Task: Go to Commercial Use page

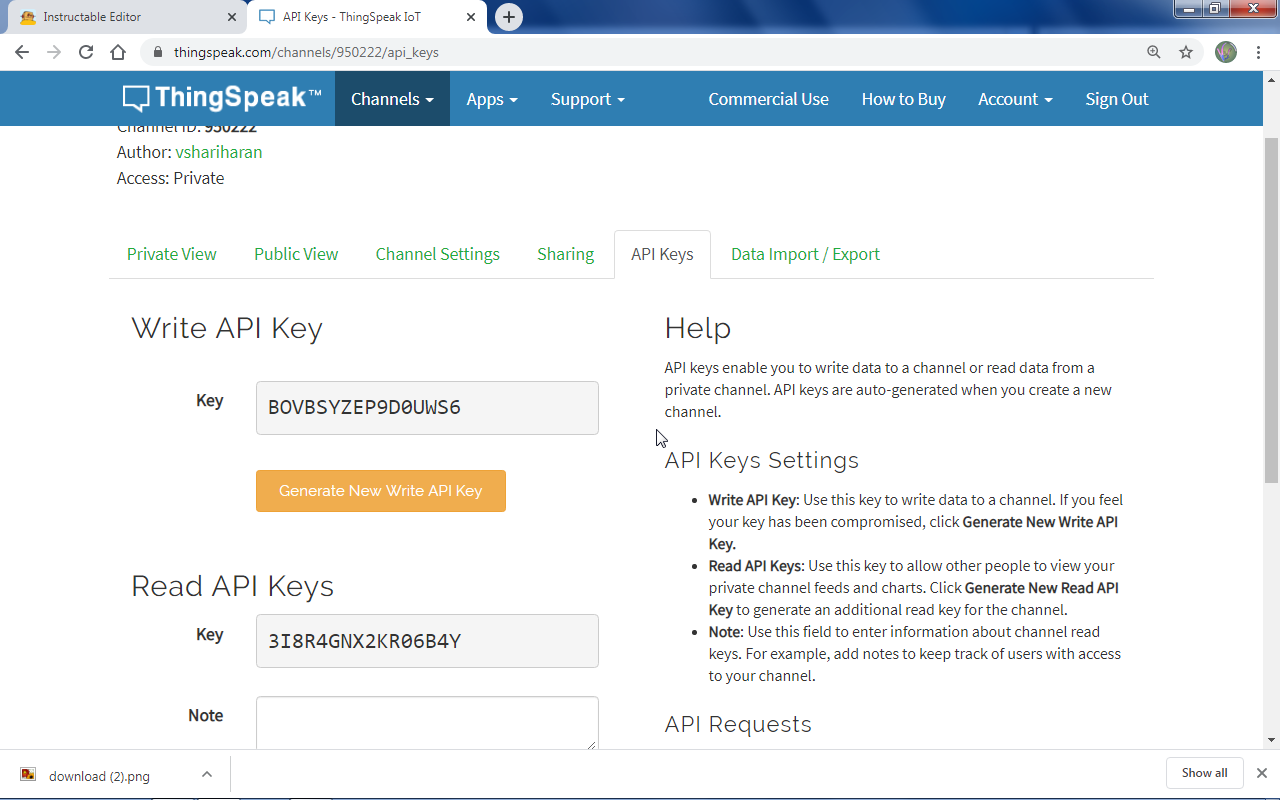Action: (768, 99)
